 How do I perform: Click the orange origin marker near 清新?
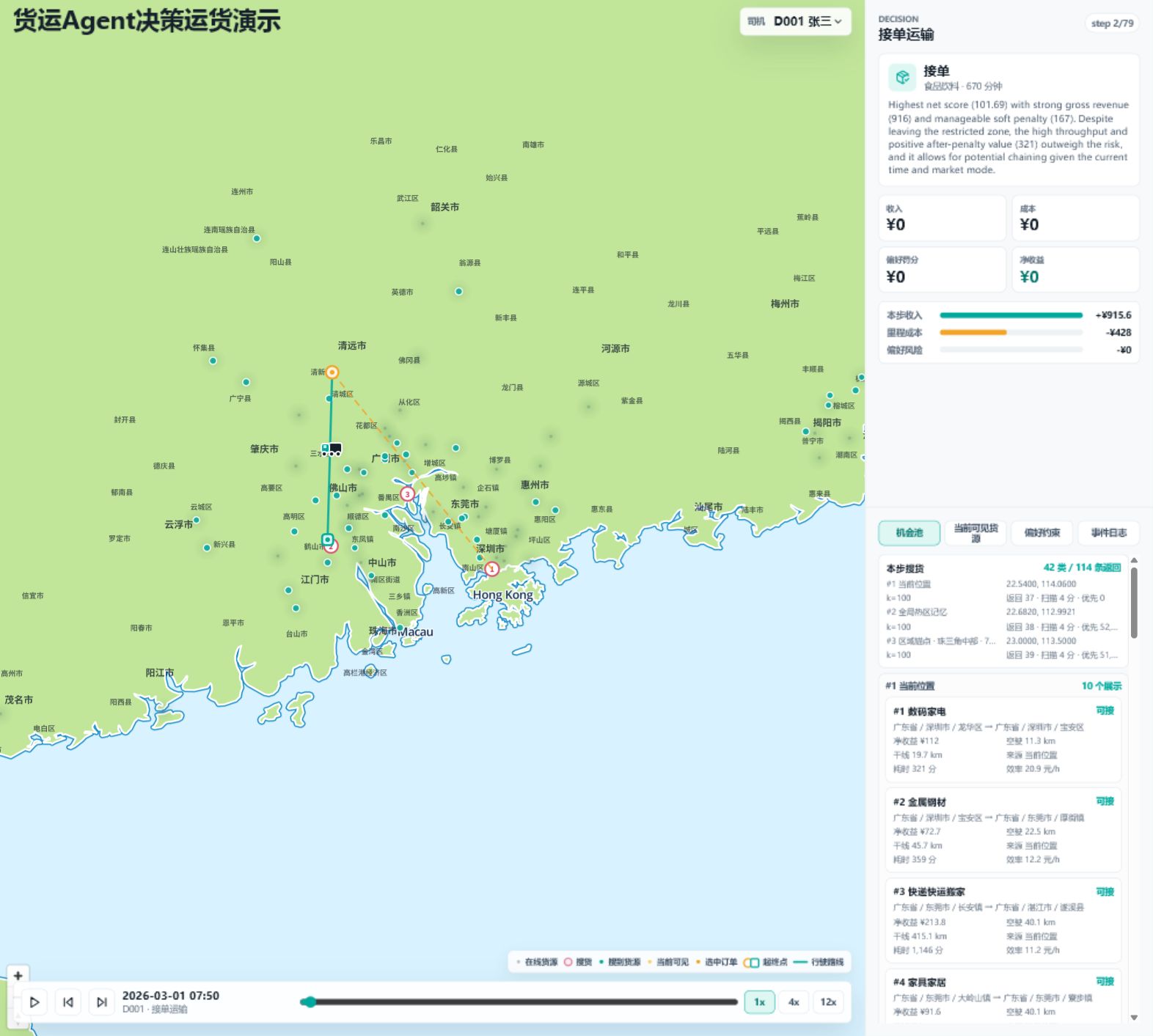pyautogui.click(x=332, y=372)
